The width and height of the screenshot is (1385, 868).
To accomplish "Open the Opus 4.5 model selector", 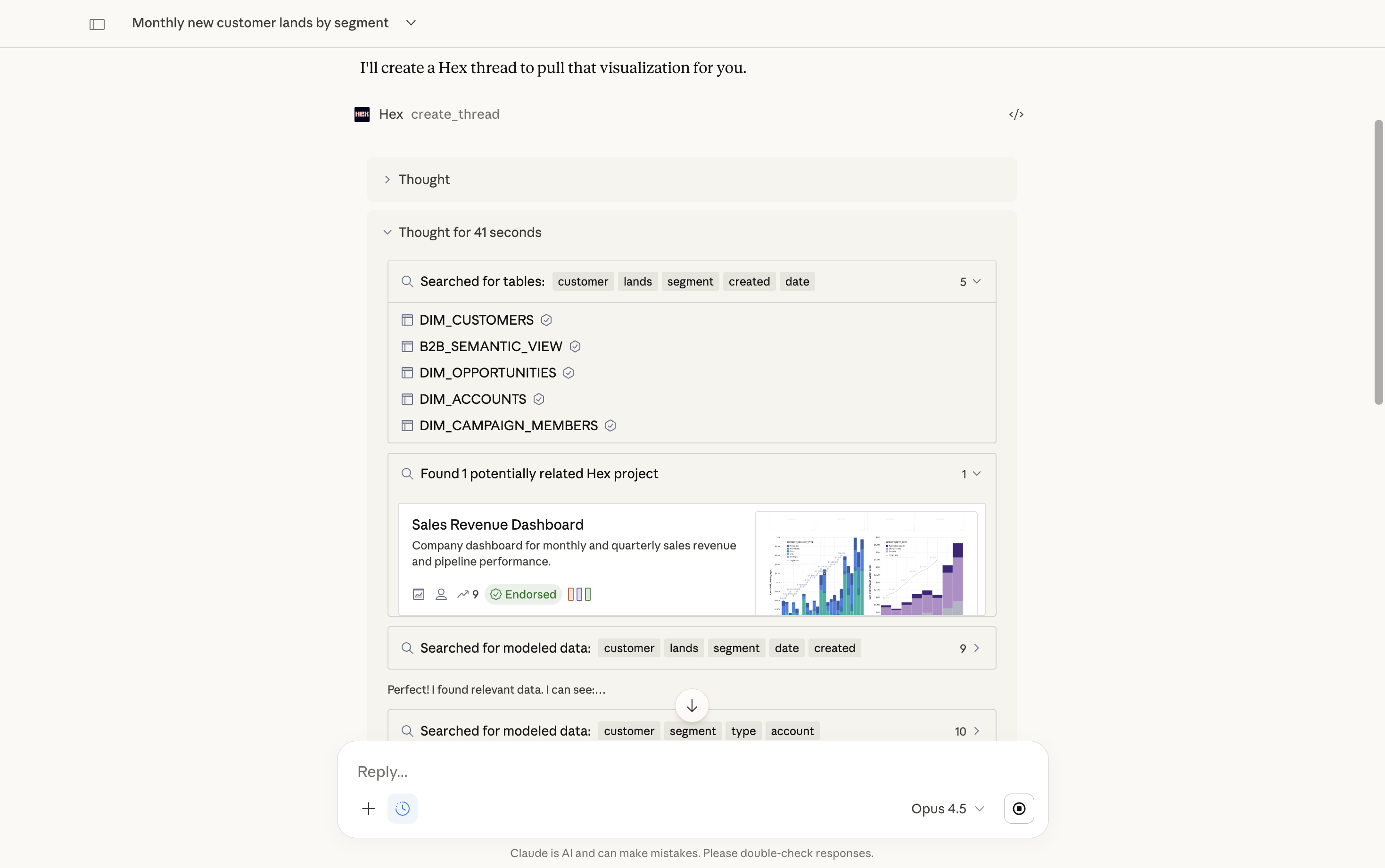I will tap(948, 808).
